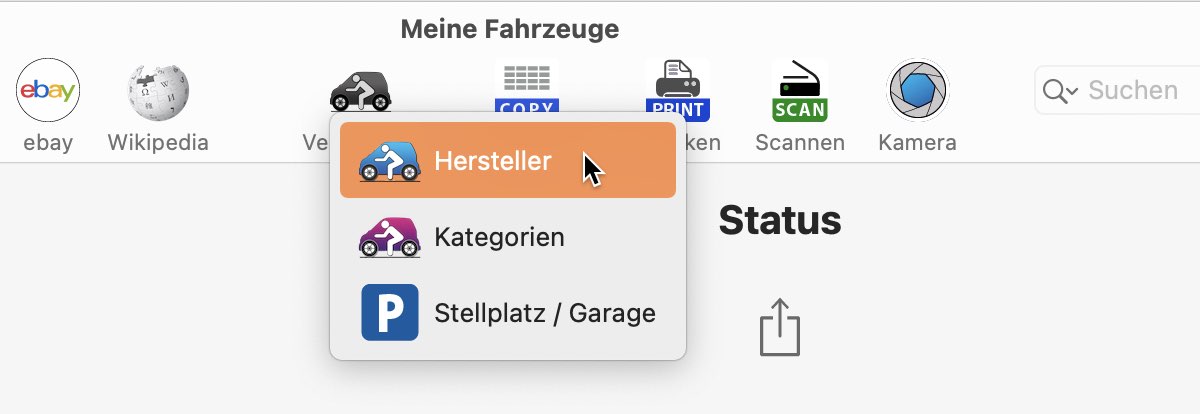Click the SCAN scanner icon
Viewport: 1200px width, 414px height.
coord(800,90)
